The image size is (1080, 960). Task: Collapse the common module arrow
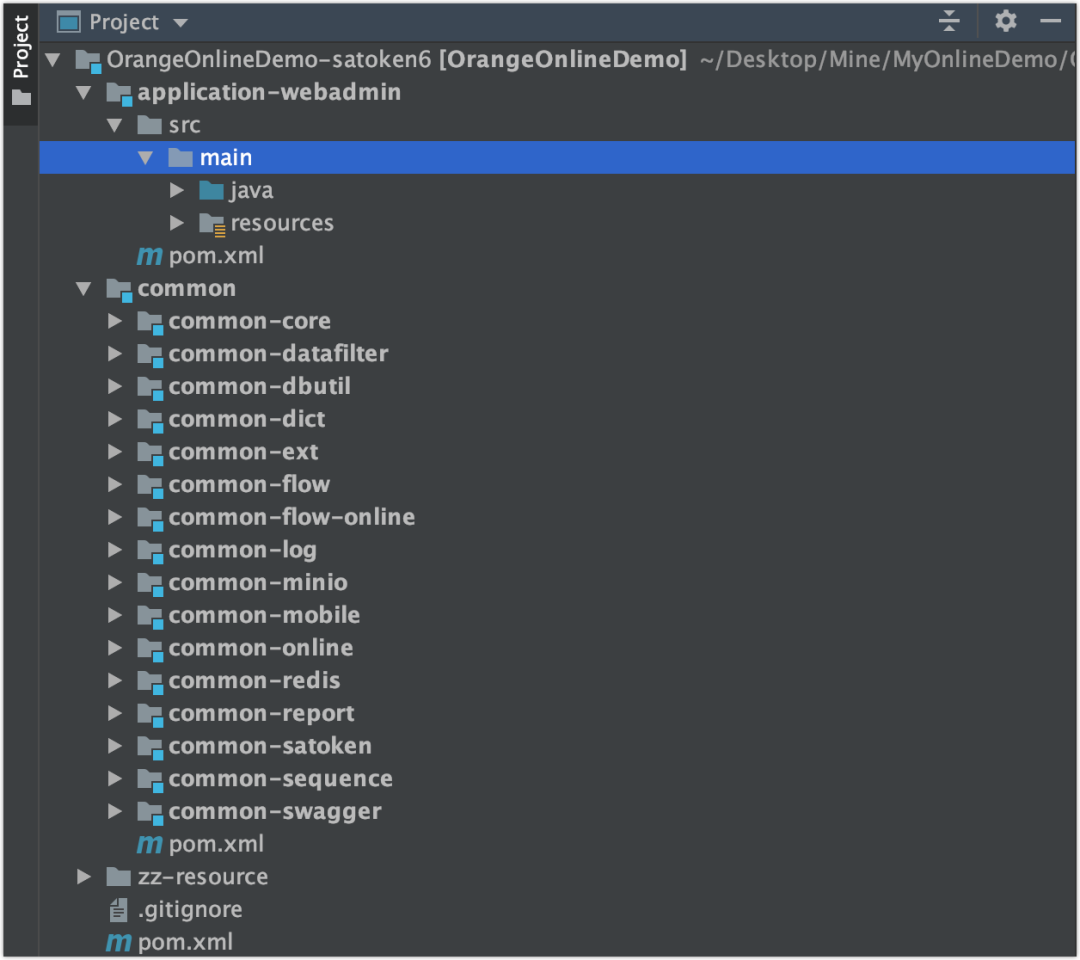(83, 288)
